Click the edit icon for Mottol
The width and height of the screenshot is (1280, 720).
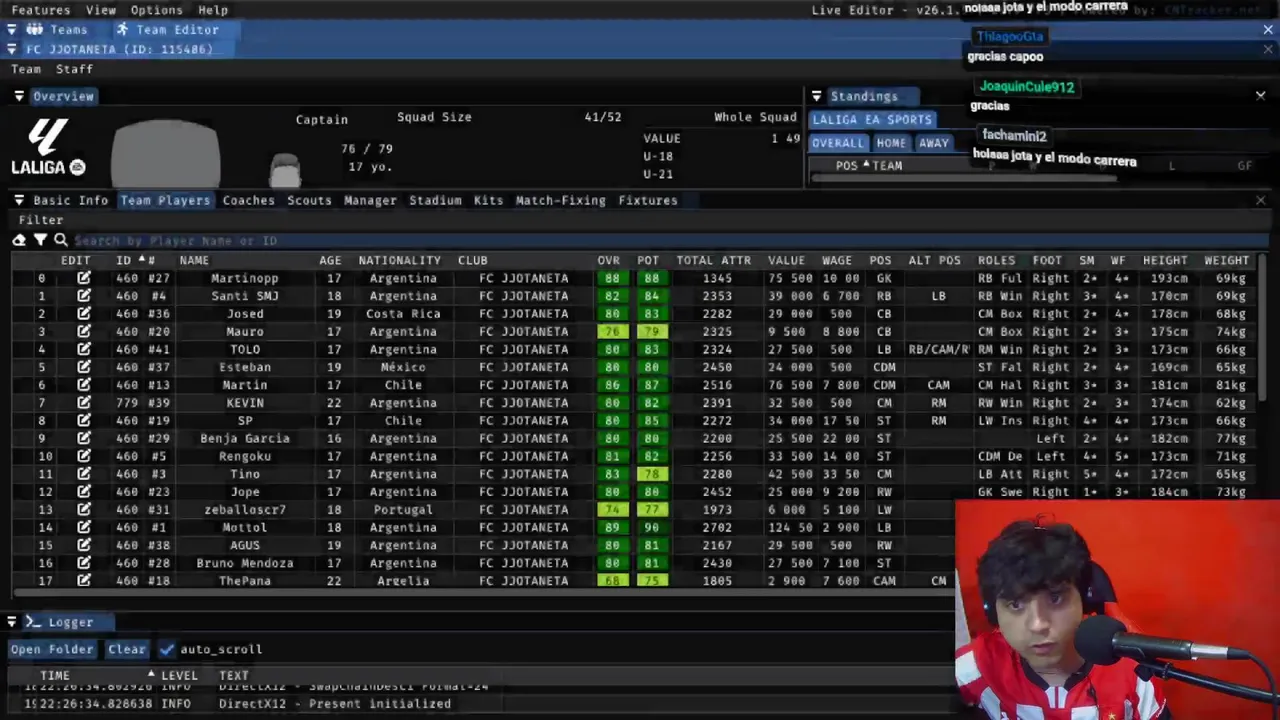84,527
